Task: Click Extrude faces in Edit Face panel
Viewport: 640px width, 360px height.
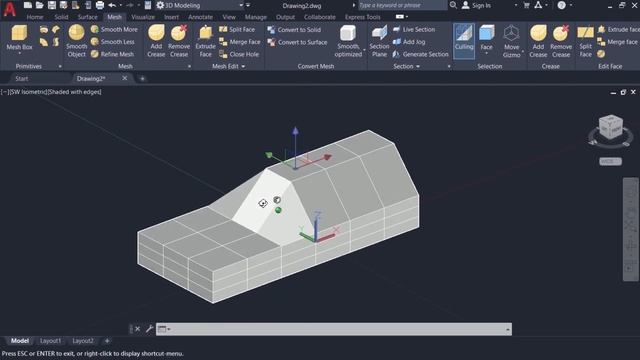Action: click(x=619, y=29)
